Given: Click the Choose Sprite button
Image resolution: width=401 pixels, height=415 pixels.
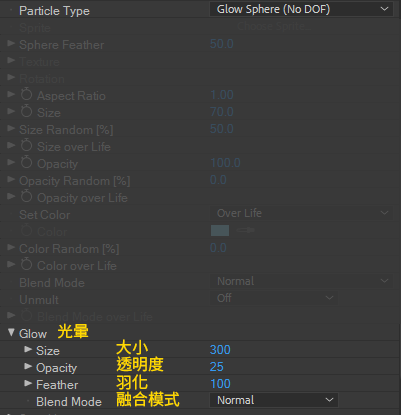Looking at the screenshot, I should 274,26.
